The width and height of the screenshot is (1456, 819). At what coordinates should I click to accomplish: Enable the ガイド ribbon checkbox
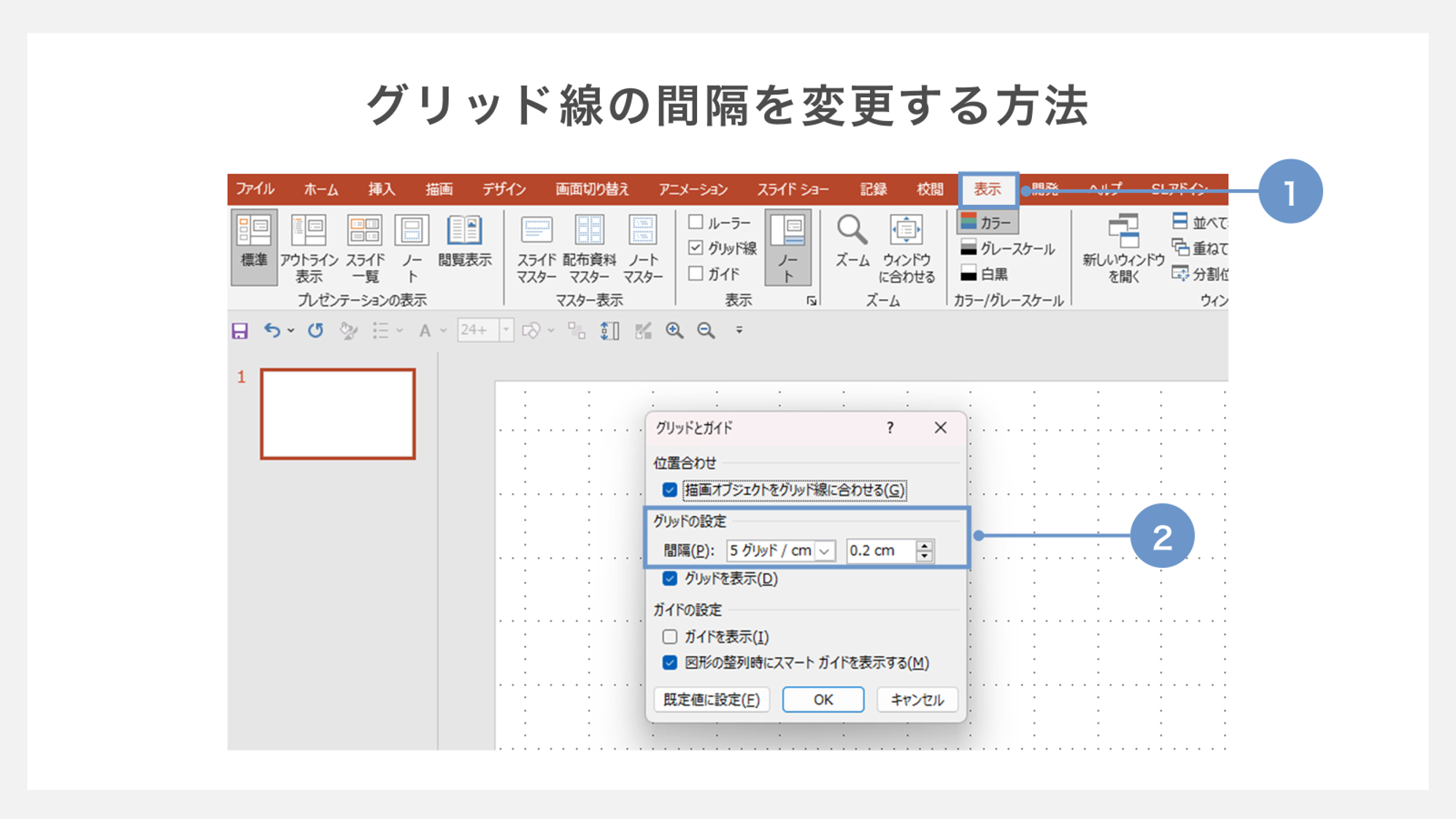coord(696,273)
